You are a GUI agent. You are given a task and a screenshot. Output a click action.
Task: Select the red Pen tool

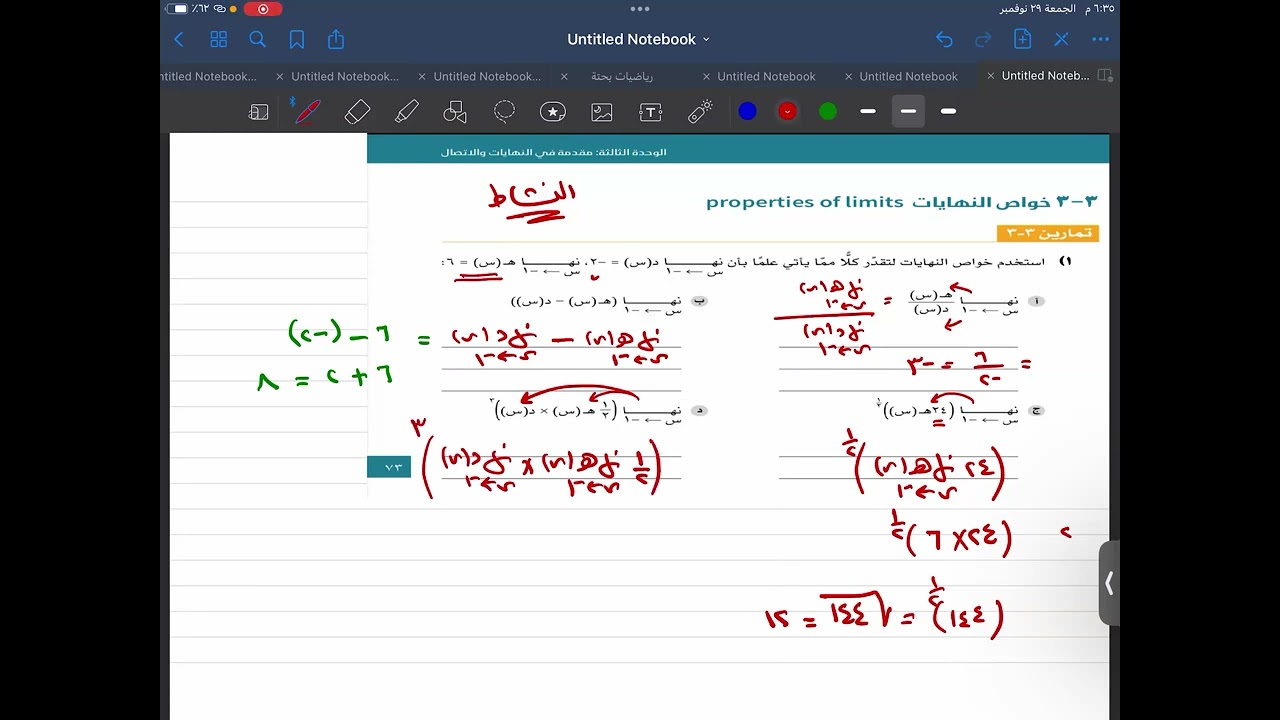[307, 111]
